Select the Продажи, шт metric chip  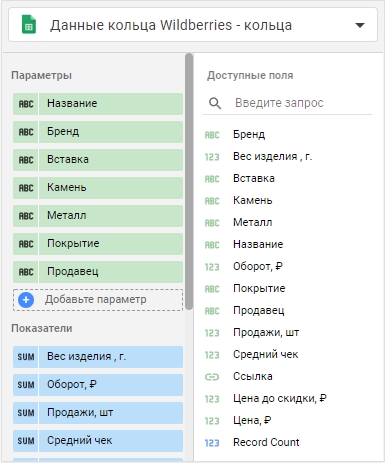98,413
